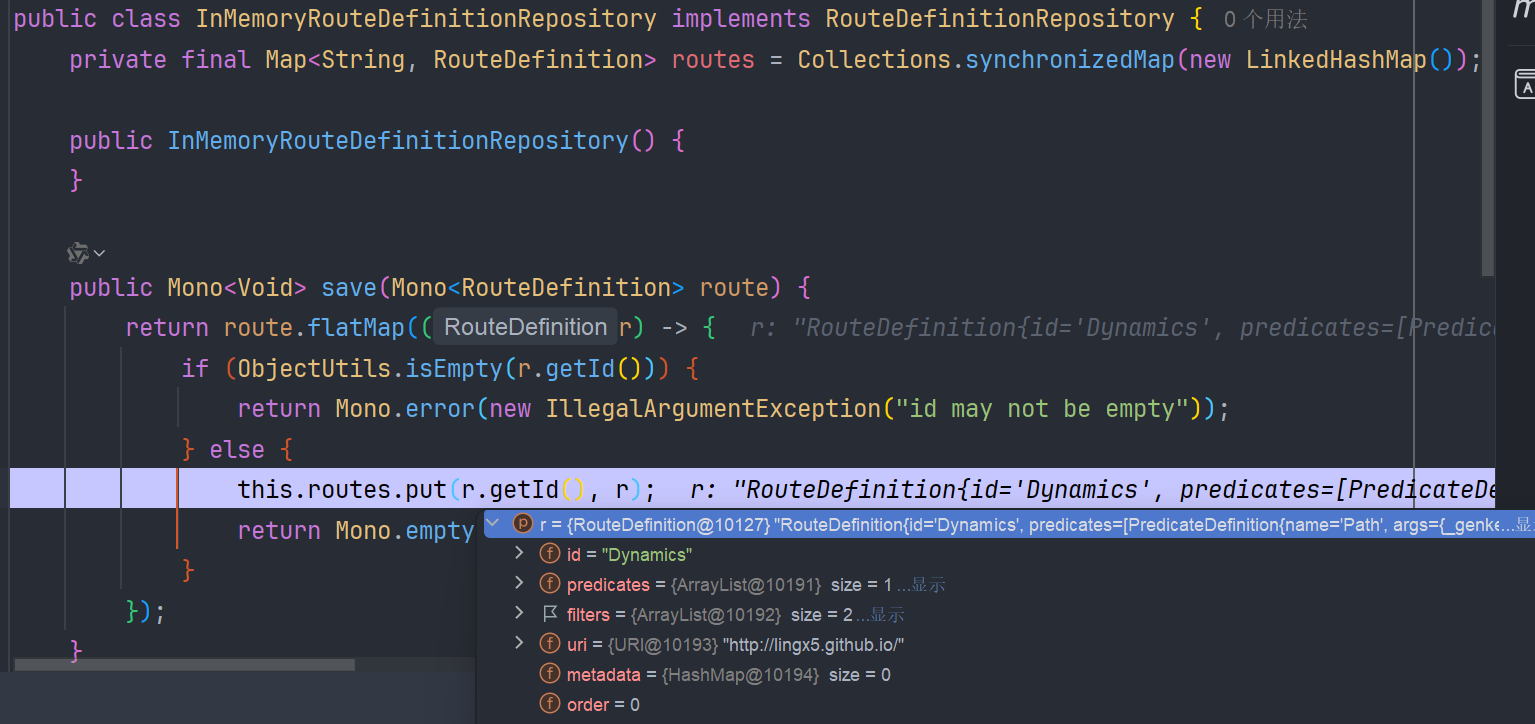
Task: Collapse the r RouteDefinition node
Action: pyautogui.click(x=492, y=522)
